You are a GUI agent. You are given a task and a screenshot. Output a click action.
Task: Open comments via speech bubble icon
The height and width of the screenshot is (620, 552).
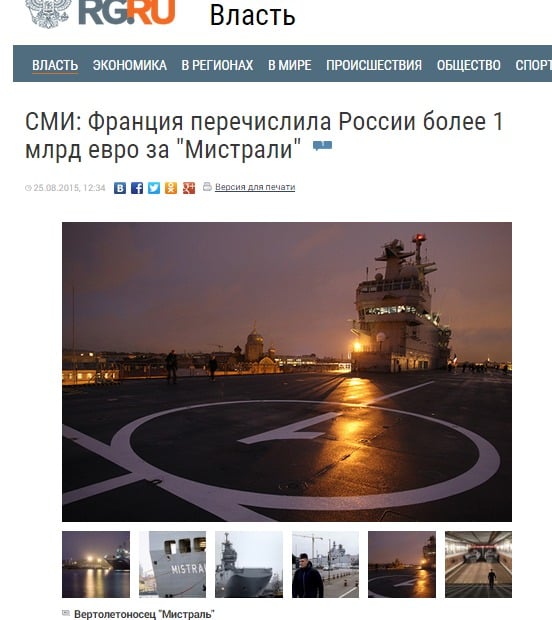322,146
